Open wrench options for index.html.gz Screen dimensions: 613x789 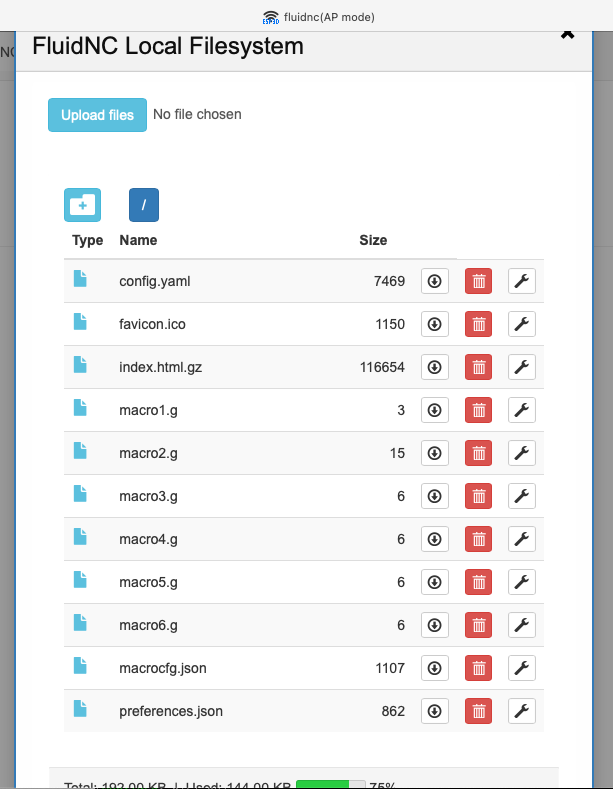[x=522, y=367]
